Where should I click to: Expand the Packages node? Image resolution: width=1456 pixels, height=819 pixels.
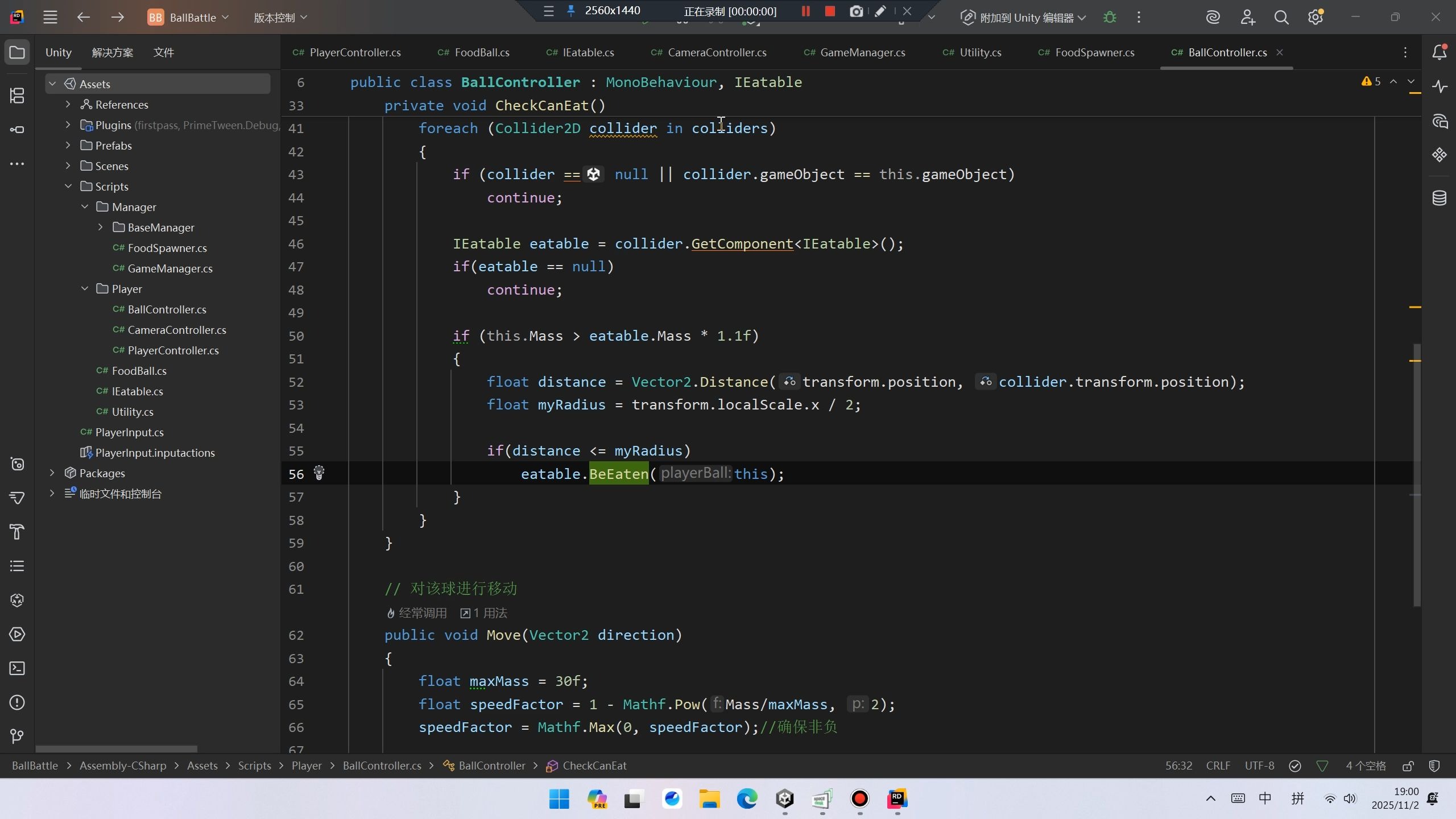(x=52, y=473)
